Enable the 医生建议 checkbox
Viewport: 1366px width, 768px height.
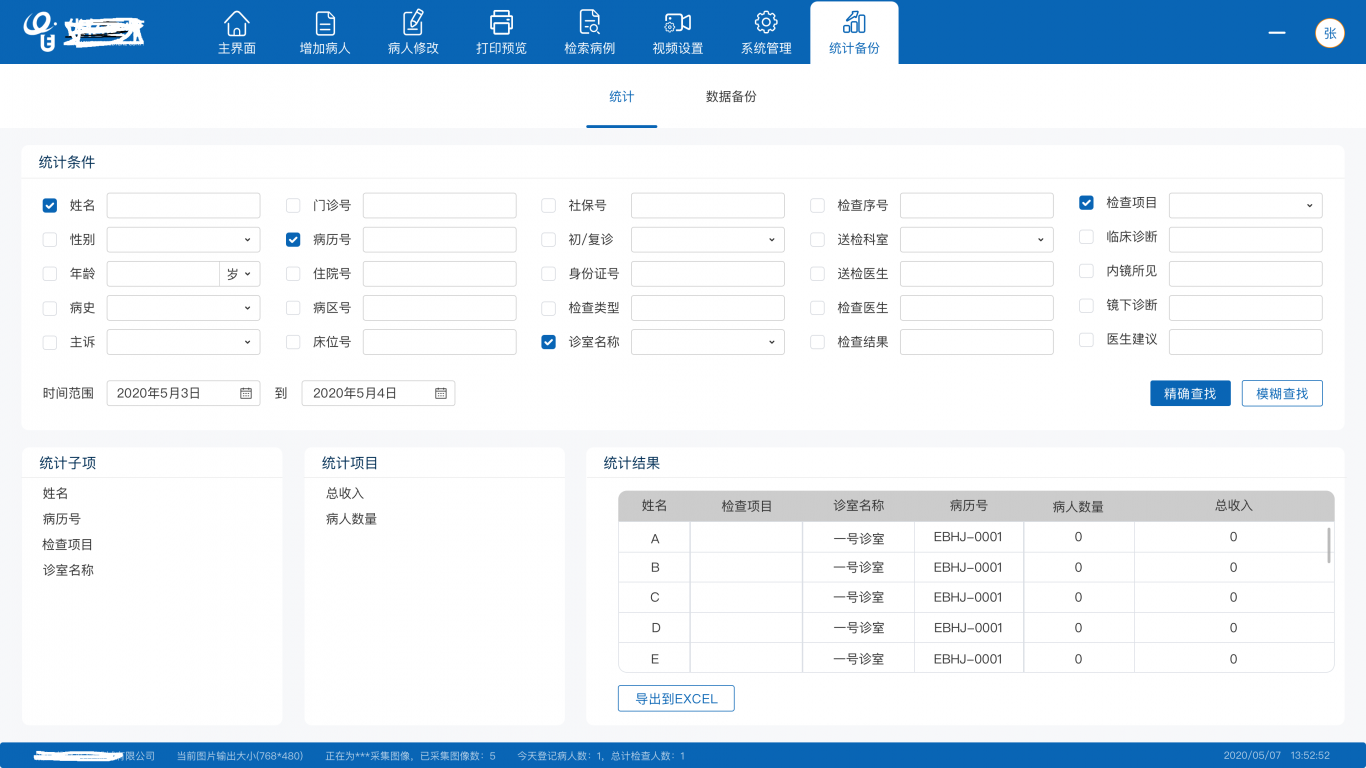point(1086,339)
